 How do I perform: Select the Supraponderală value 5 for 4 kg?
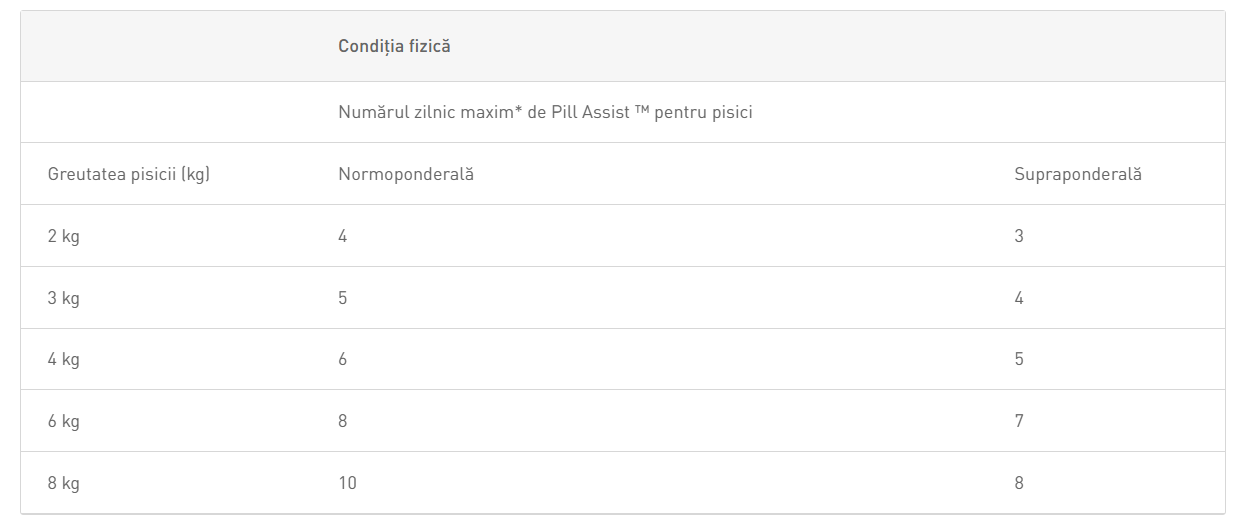1019,359
